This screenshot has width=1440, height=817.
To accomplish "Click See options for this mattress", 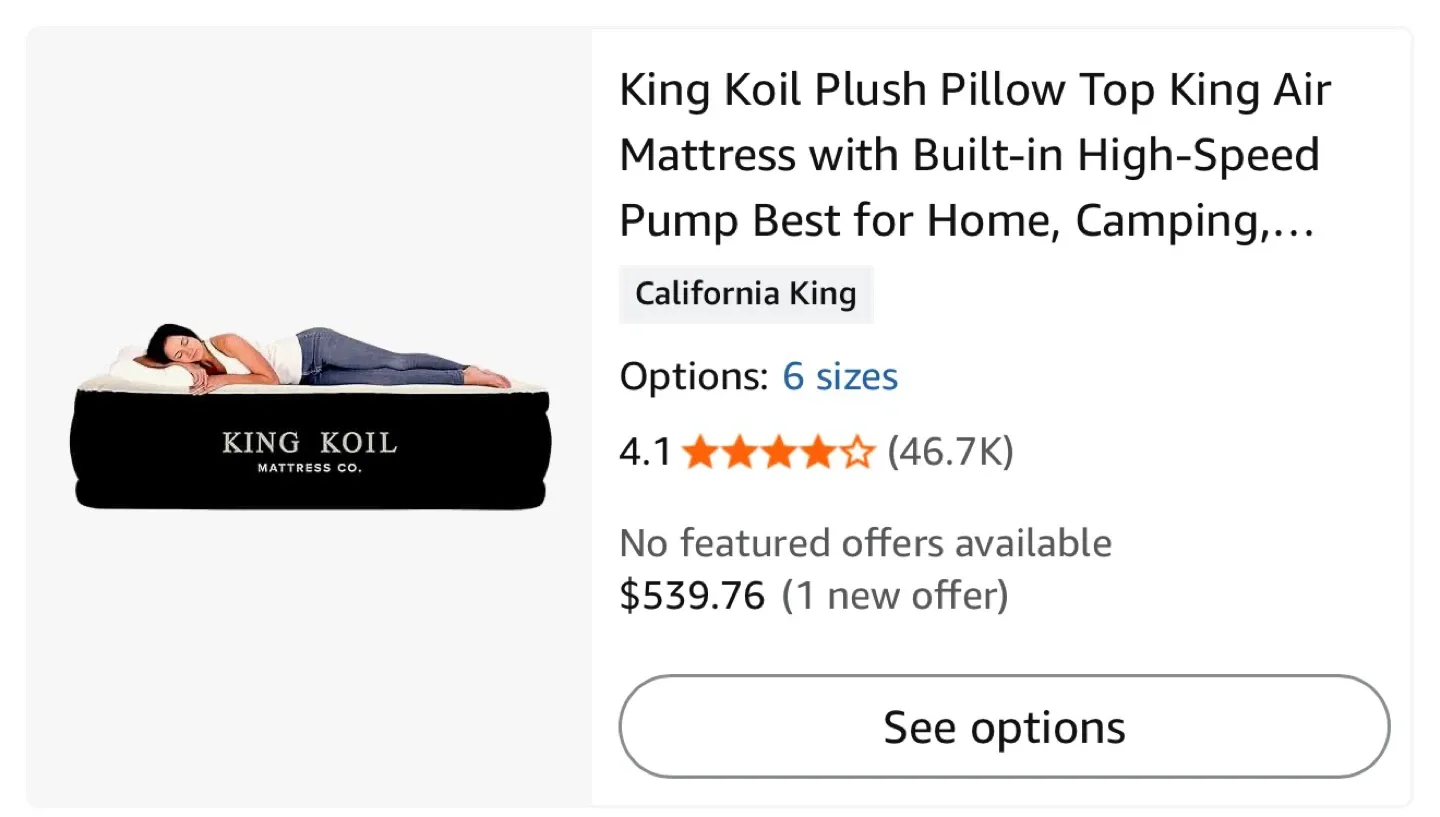I will tap(1003, 726).
